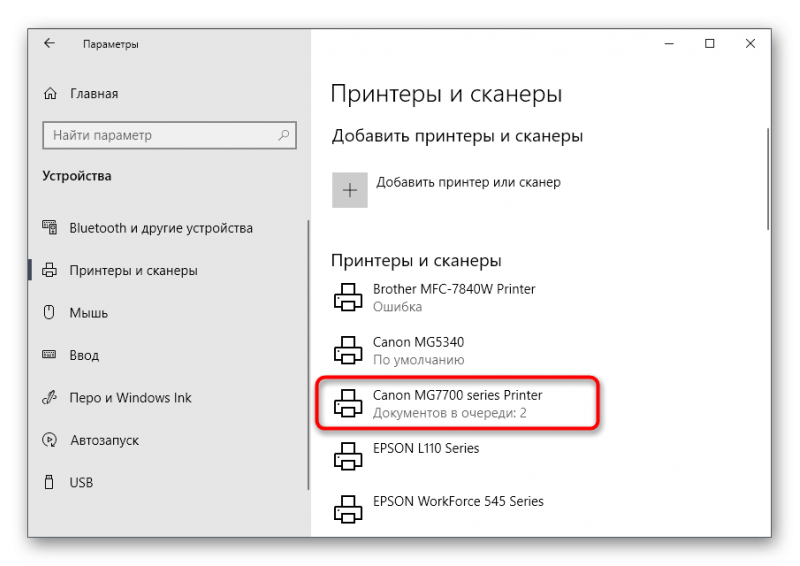This screenshot has height=566, width=800.
Task: Go to Главная settings home
Action: click(x=94, y=94)
